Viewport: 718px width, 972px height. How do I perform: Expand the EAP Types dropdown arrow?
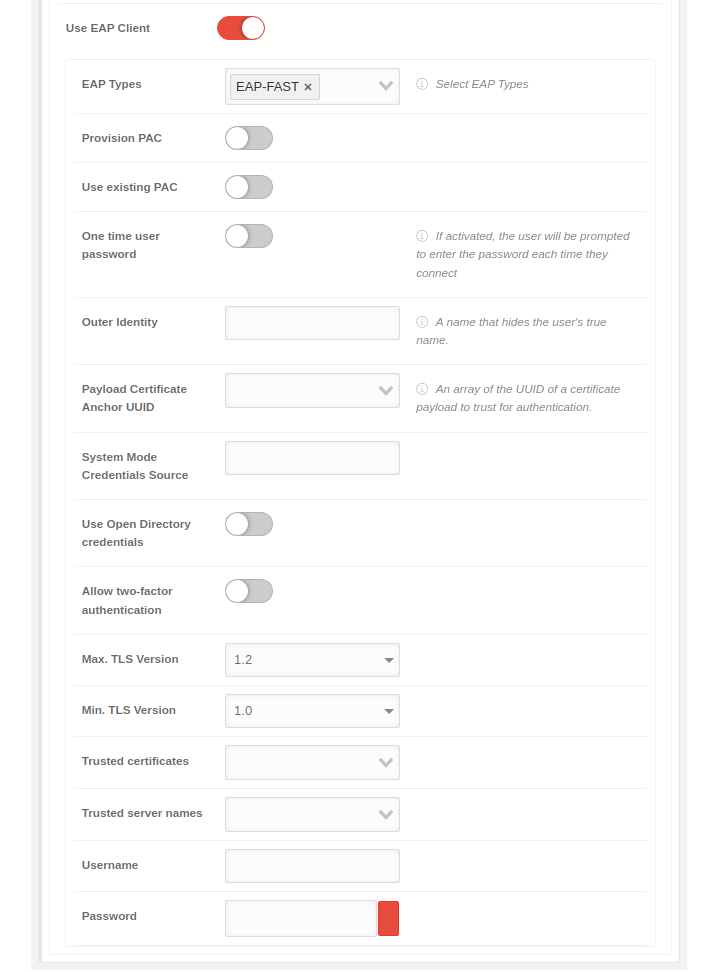click(386, 86)
